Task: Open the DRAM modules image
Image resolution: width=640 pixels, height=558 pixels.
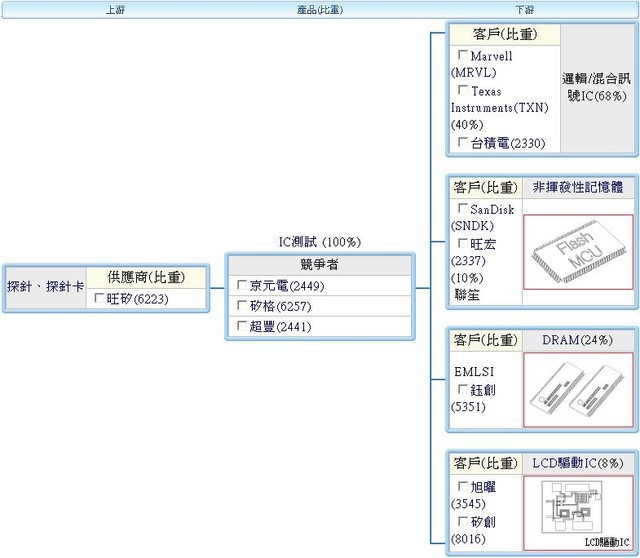Action: coord(578,390)
